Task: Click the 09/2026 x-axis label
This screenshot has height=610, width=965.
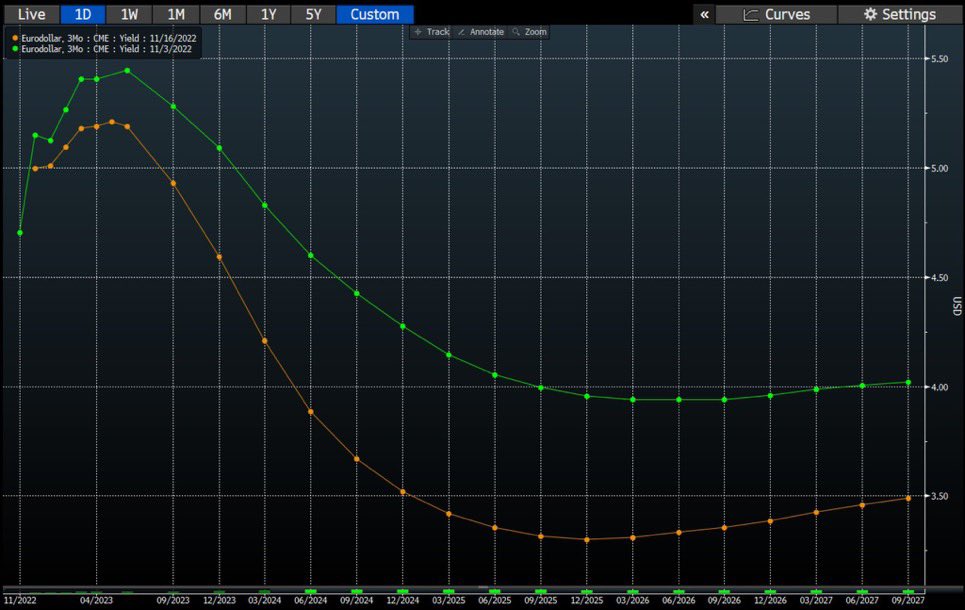Action: (724, 600)
